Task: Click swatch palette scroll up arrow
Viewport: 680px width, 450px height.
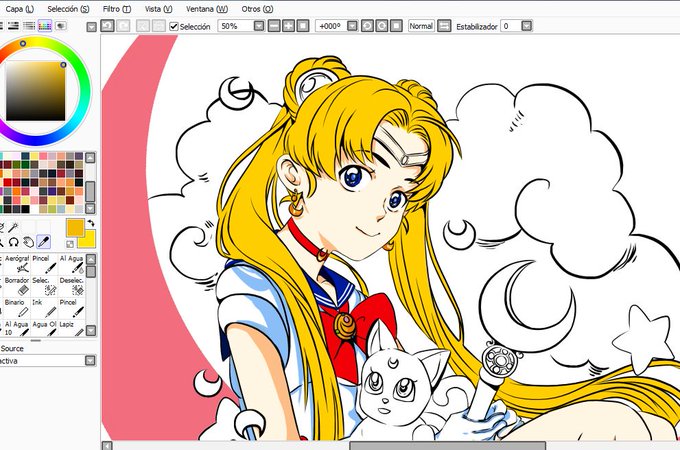Action: click(x=90, y=158)
